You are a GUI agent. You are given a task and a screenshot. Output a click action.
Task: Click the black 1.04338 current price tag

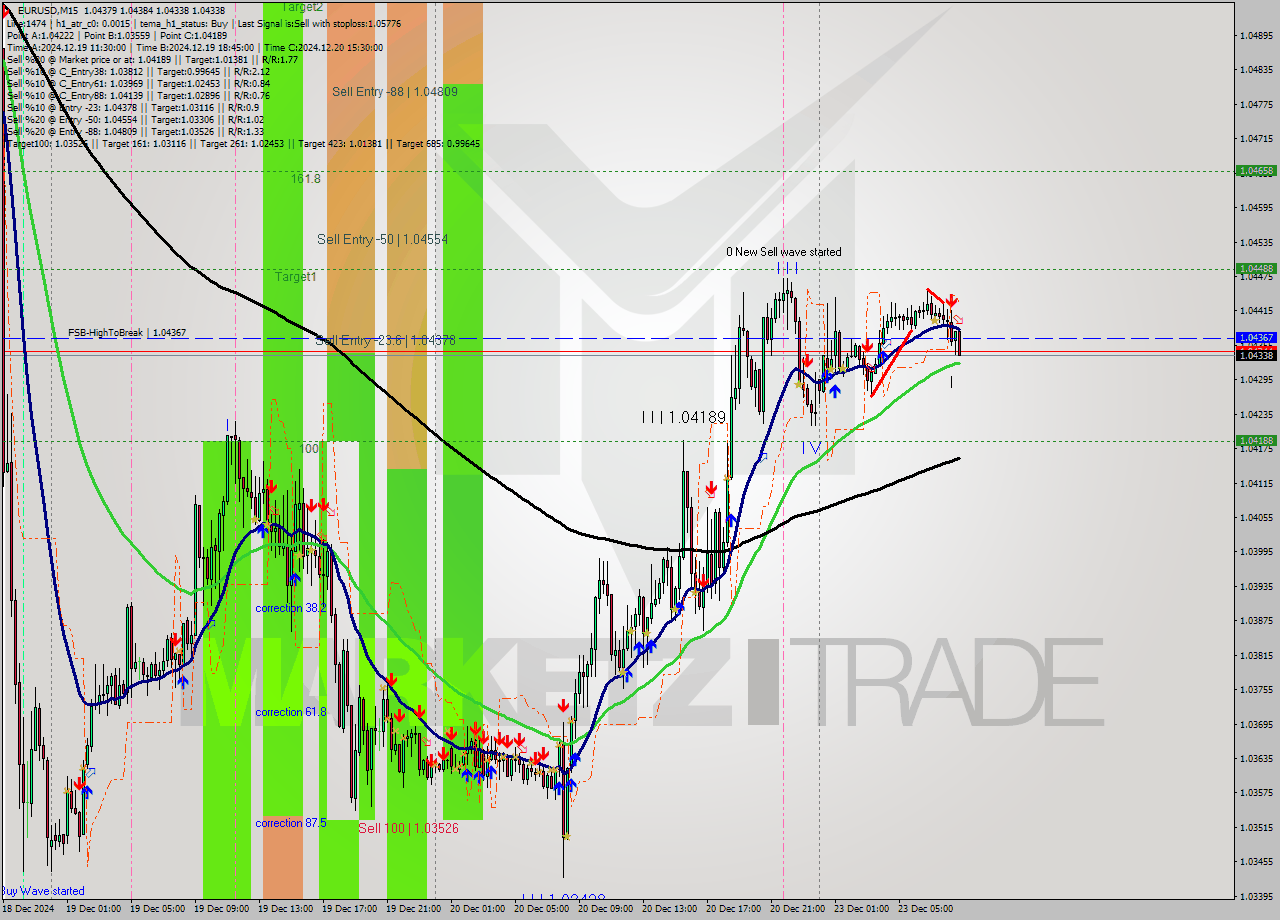click(1256, 355)
